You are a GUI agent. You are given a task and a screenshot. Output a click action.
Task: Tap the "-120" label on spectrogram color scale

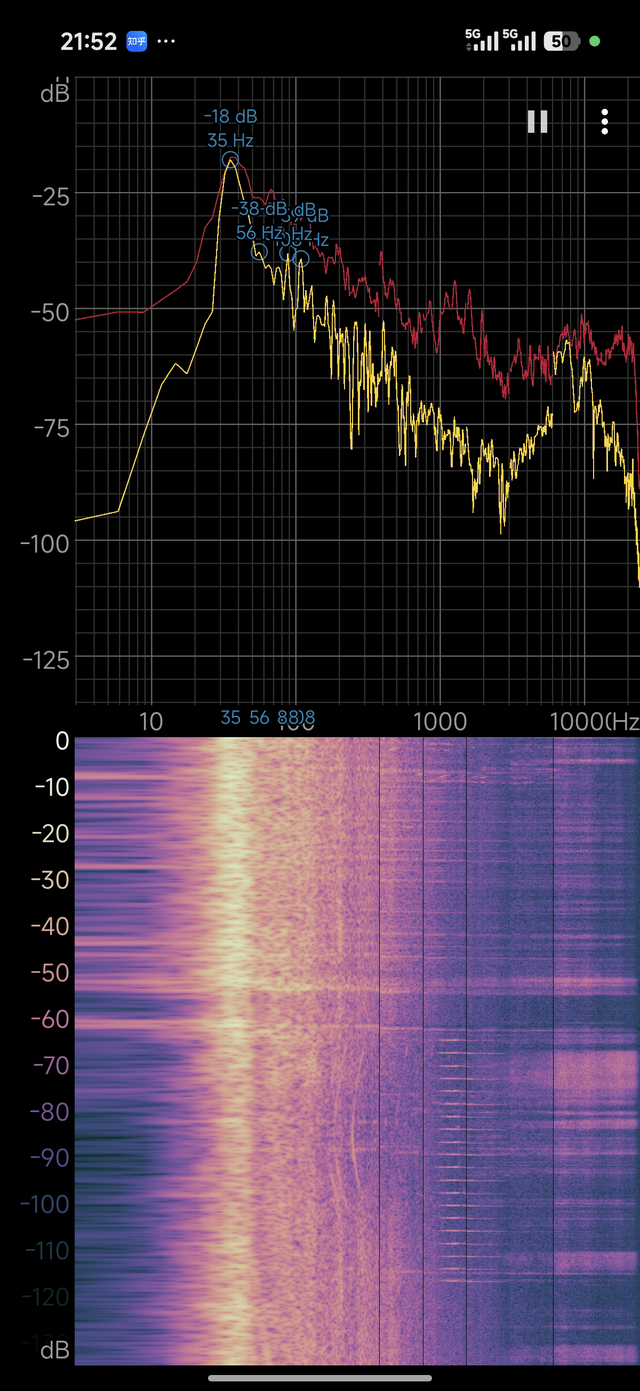click(x=46, y=1296)
